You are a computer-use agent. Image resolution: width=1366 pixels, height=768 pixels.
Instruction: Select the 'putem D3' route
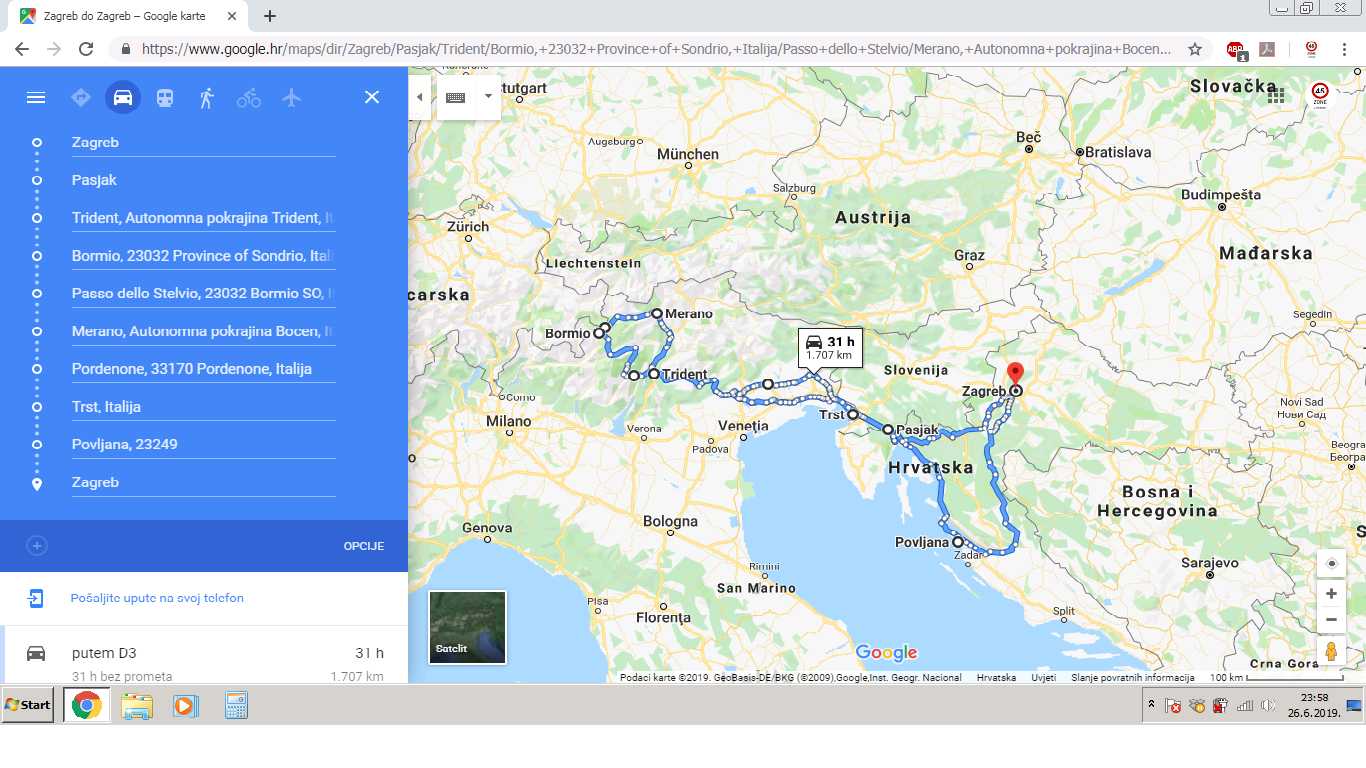point(204,654)
